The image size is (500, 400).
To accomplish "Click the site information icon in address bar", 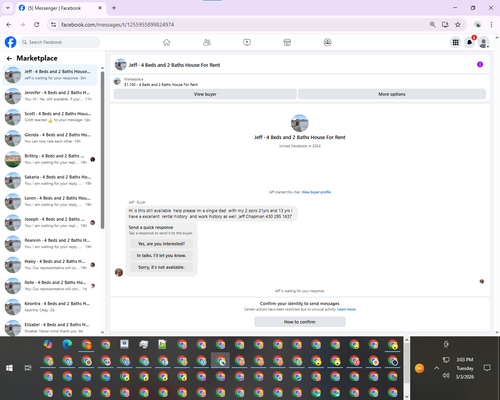I will pyautogui.click(x=53, y=24).
